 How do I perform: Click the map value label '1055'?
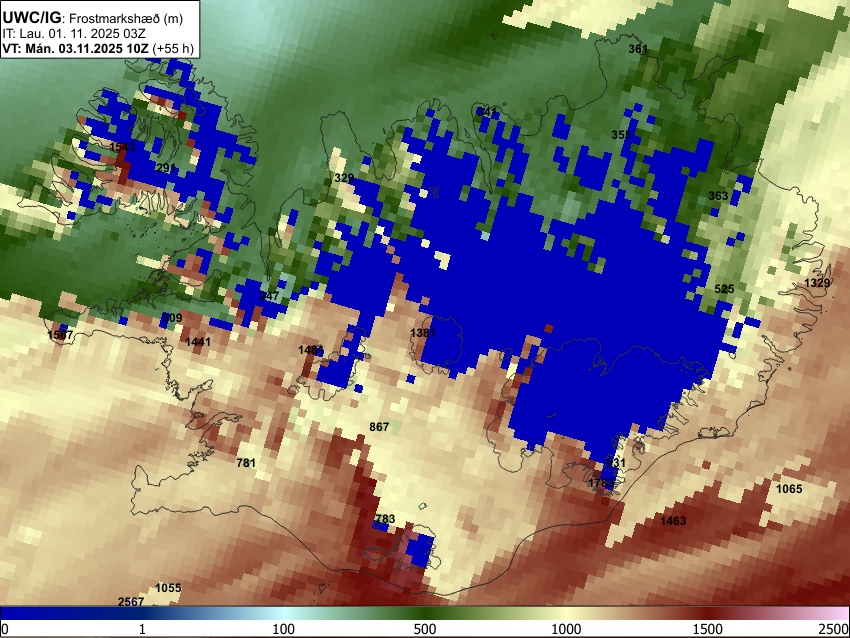(168, 588)
